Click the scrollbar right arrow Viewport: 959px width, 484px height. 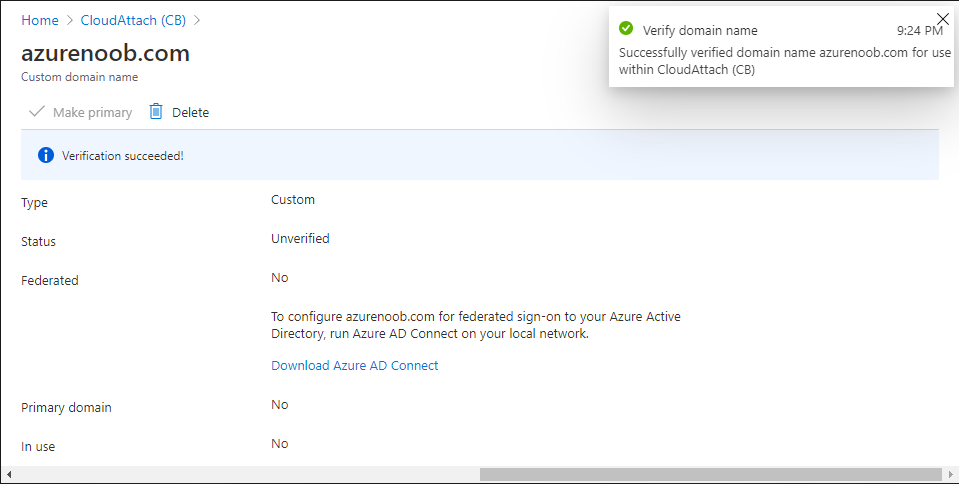(x=950, y=474)
